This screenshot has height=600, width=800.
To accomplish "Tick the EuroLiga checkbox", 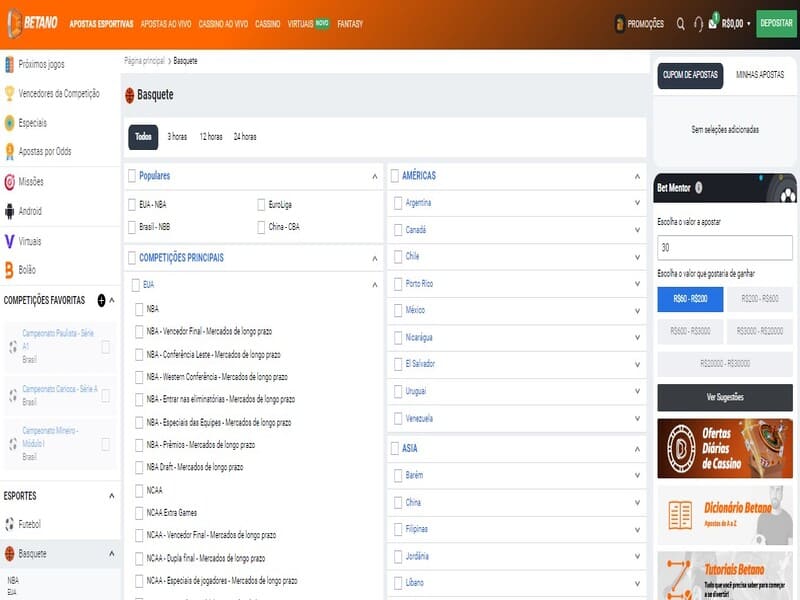I will point(261,205).
